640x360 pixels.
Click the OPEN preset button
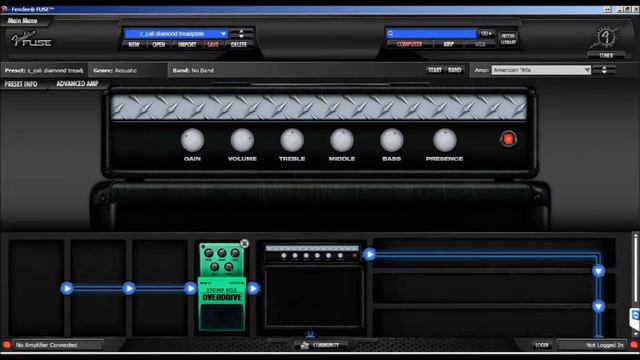[159, 44]
